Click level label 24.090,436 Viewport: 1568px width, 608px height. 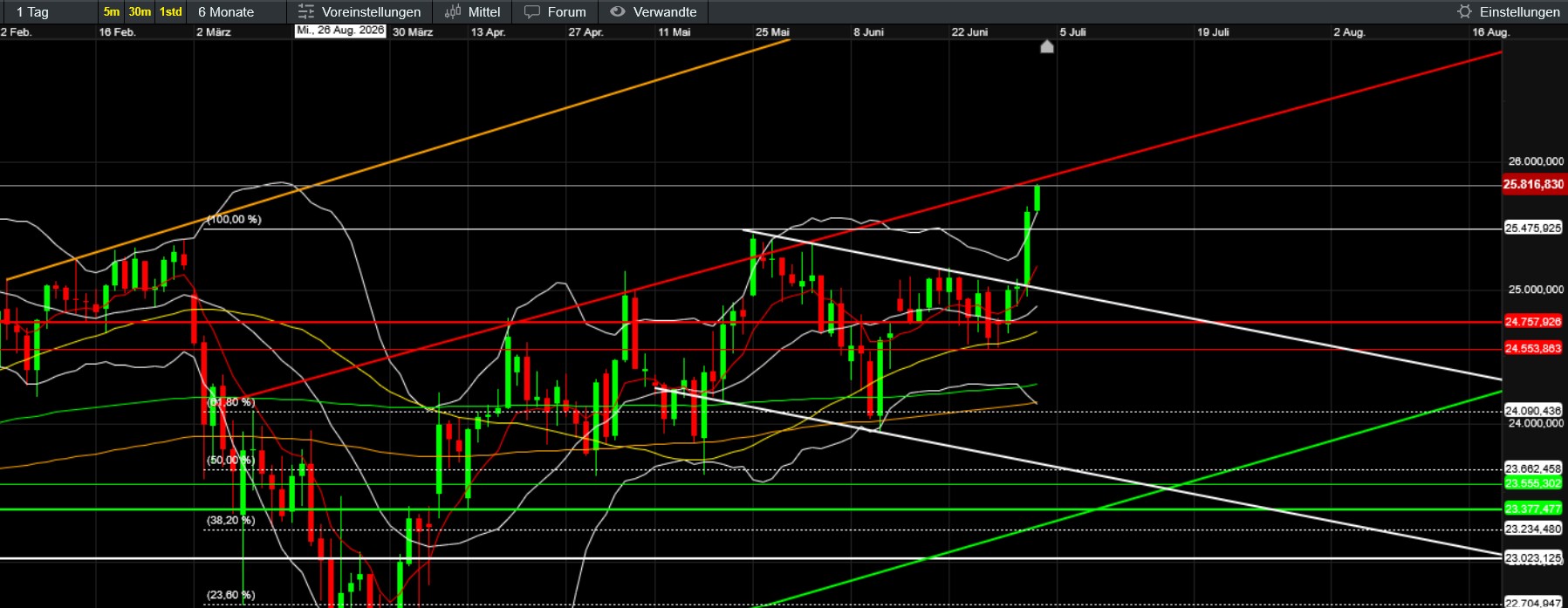1533,411
